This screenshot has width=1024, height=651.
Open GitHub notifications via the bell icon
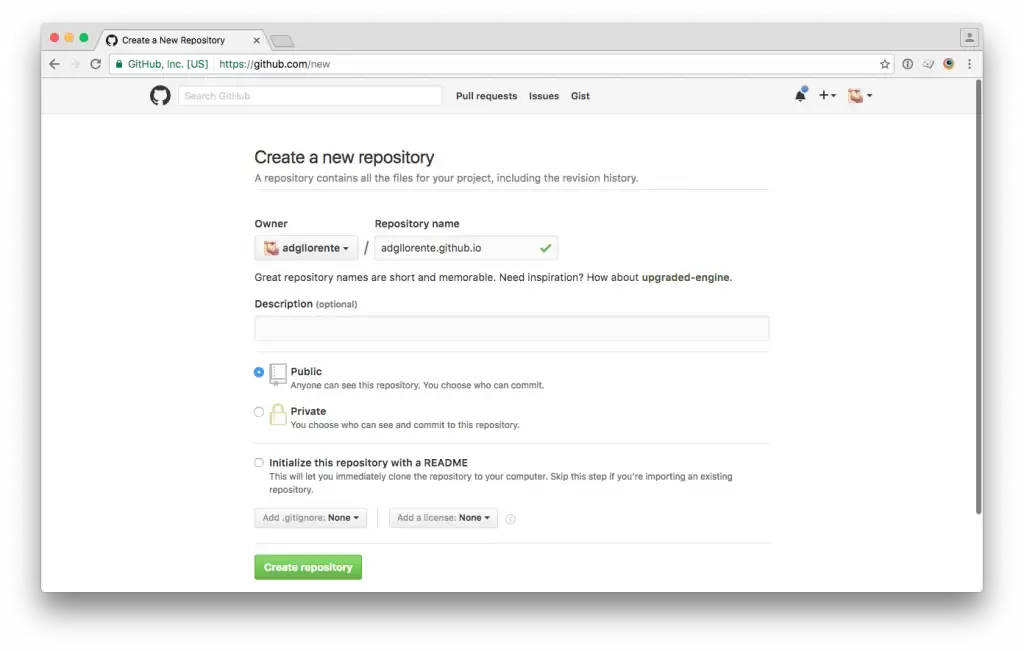click(799, 95)
